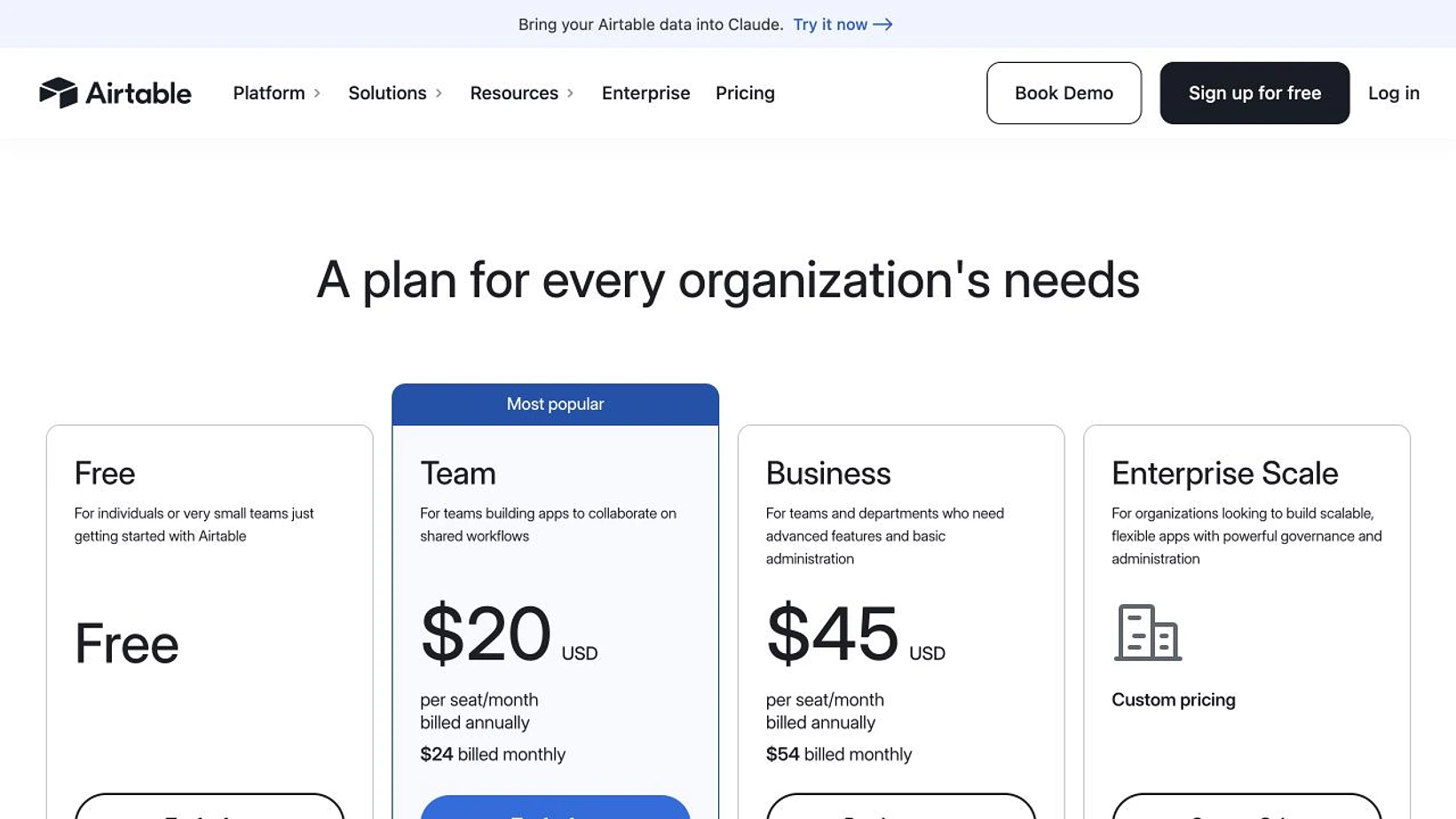This screenshot has width=1456, height=819.
Task: Select the Enterprise Scale heading
Action: 1224,473
